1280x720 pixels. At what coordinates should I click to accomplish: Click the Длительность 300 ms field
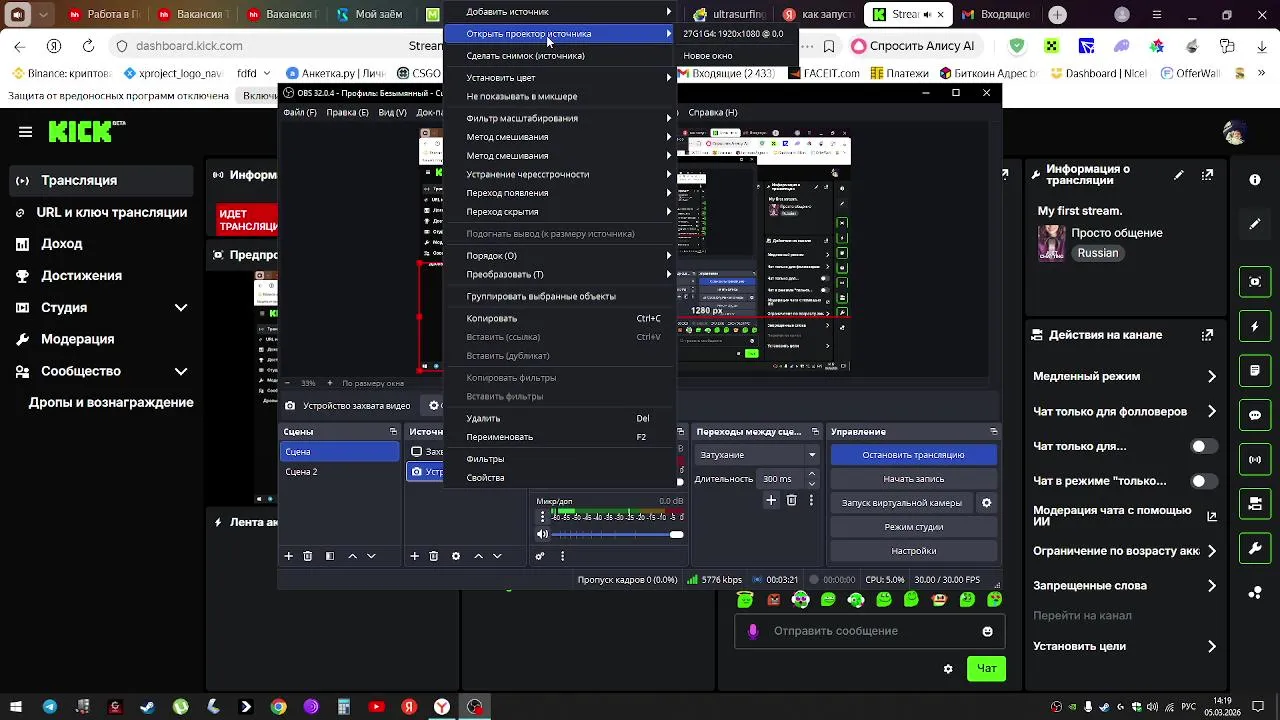[781, 479]
